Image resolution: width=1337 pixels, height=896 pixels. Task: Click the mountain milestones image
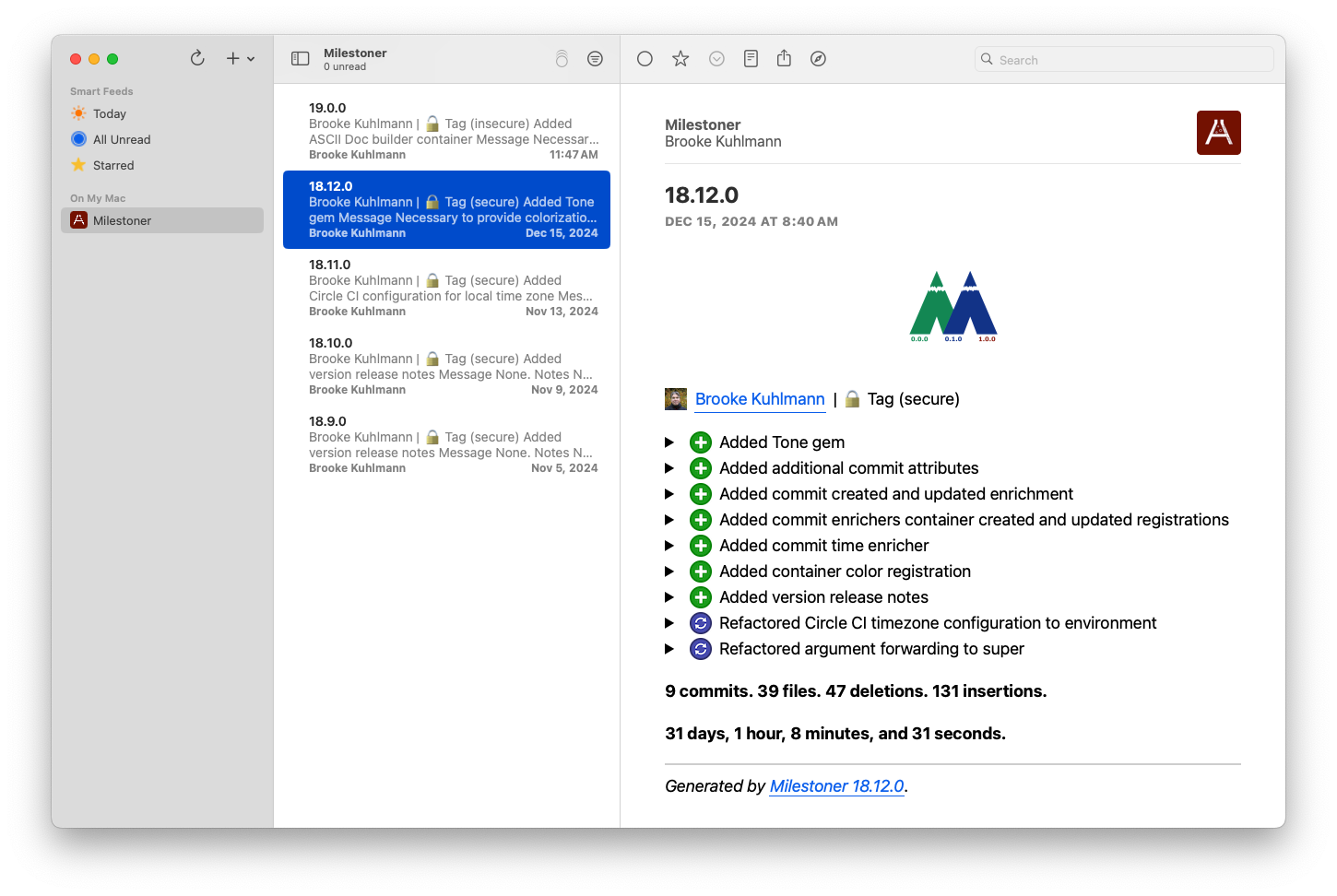(x=953, y=307)
